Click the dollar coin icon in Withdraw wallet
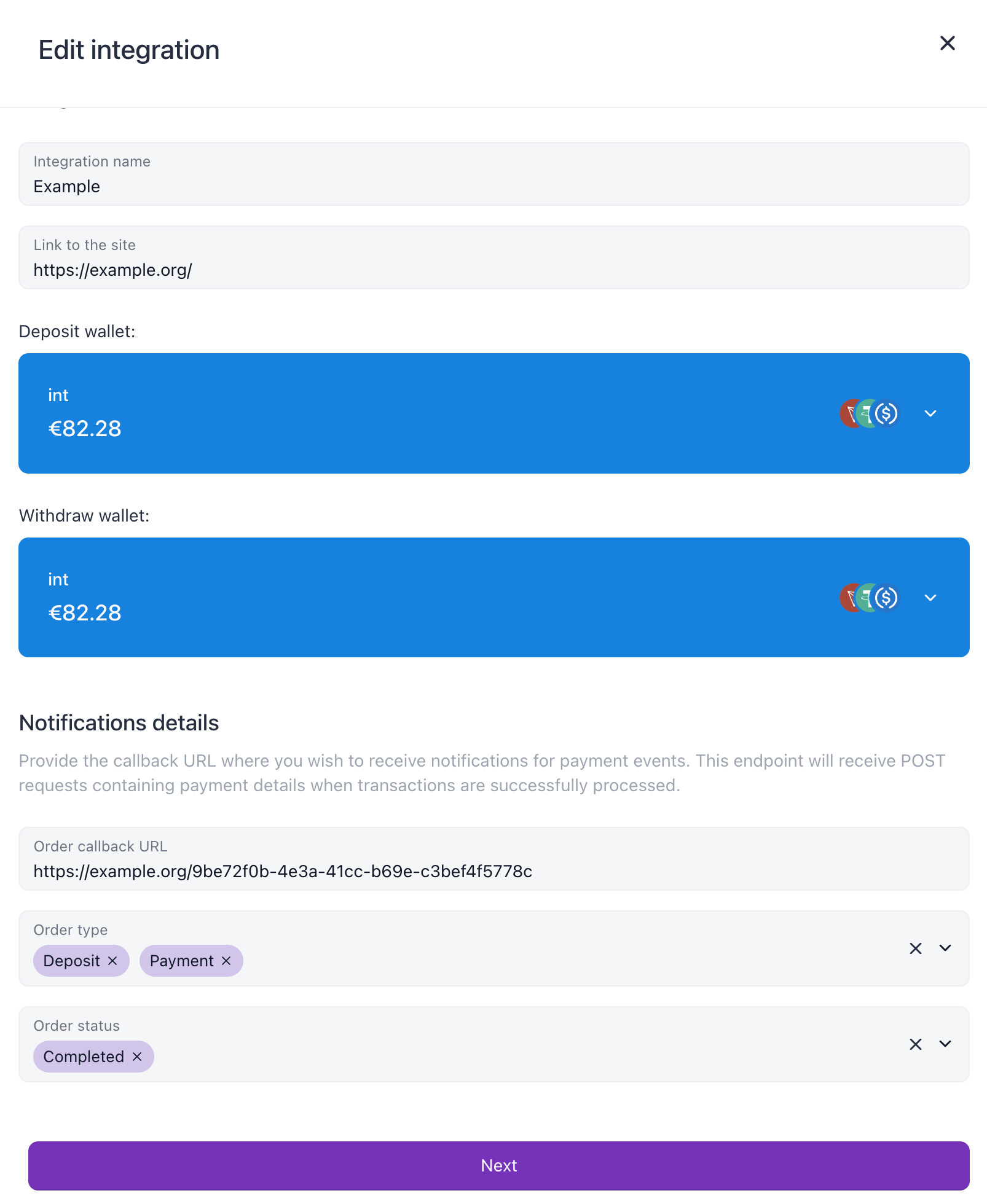Image resolution: width=987 pixels, height=1204 pixels. tap(886, 598)
